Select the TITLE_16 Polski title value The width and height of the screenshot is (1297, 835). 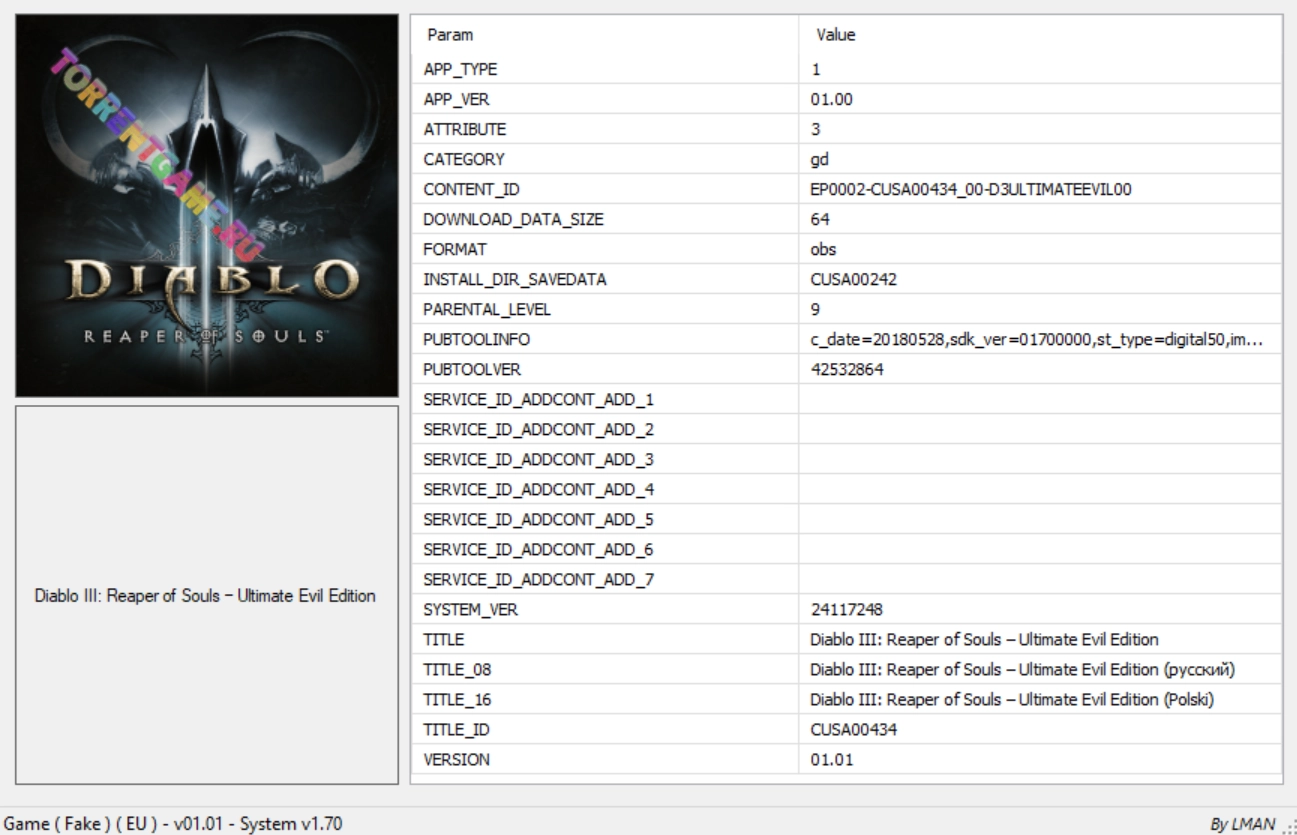click(x=1012, y=699)
